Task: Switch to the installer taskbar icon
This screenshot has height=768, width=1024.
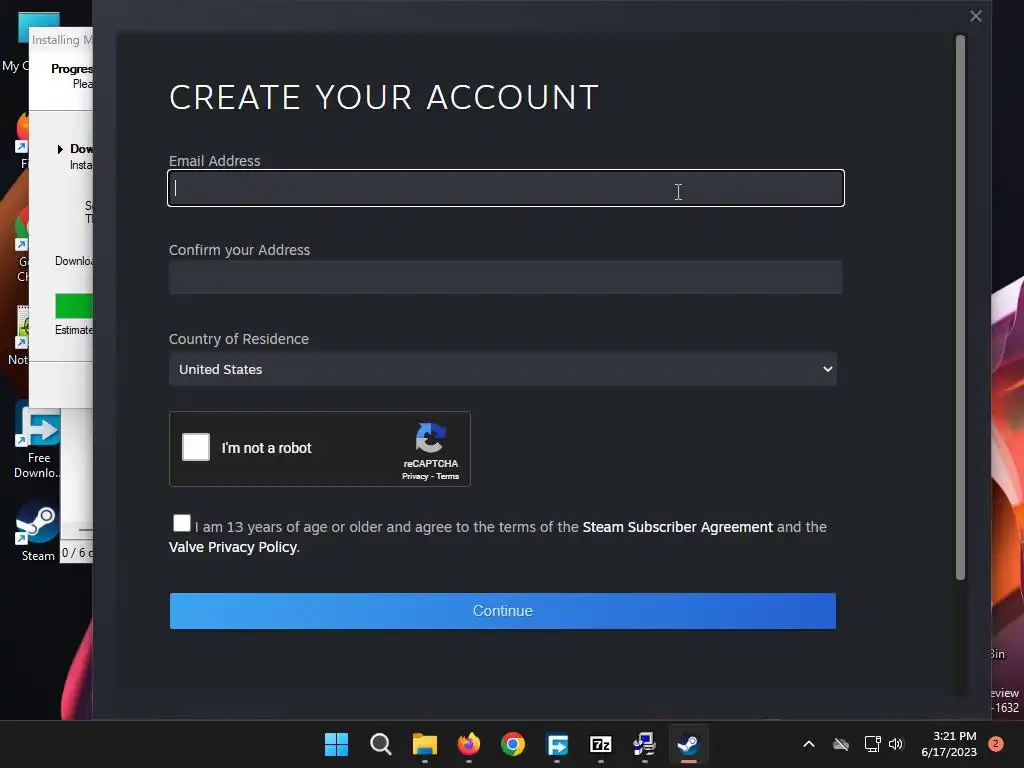Action: (645, 744)
